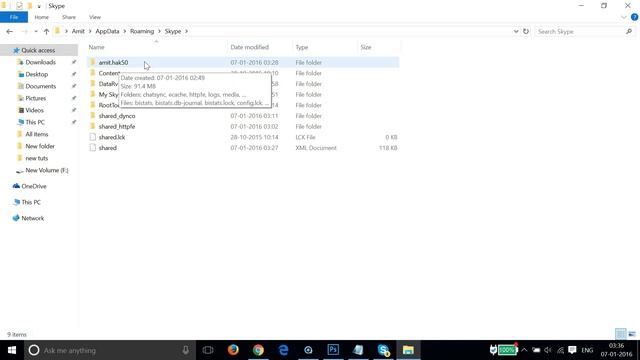Go back using the Back arrow
Screen dimensions: 640x360
tap(9, 31)
